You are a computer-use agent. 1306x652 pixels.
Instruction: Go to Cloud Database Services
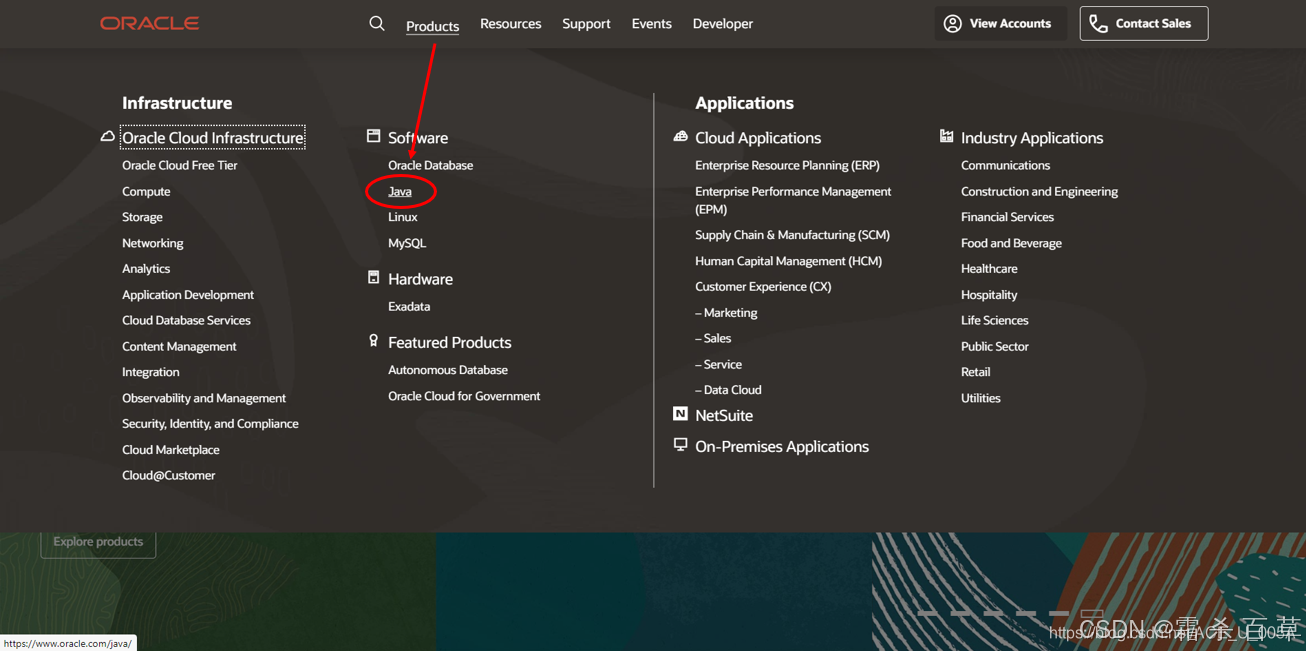coord(186,320)
